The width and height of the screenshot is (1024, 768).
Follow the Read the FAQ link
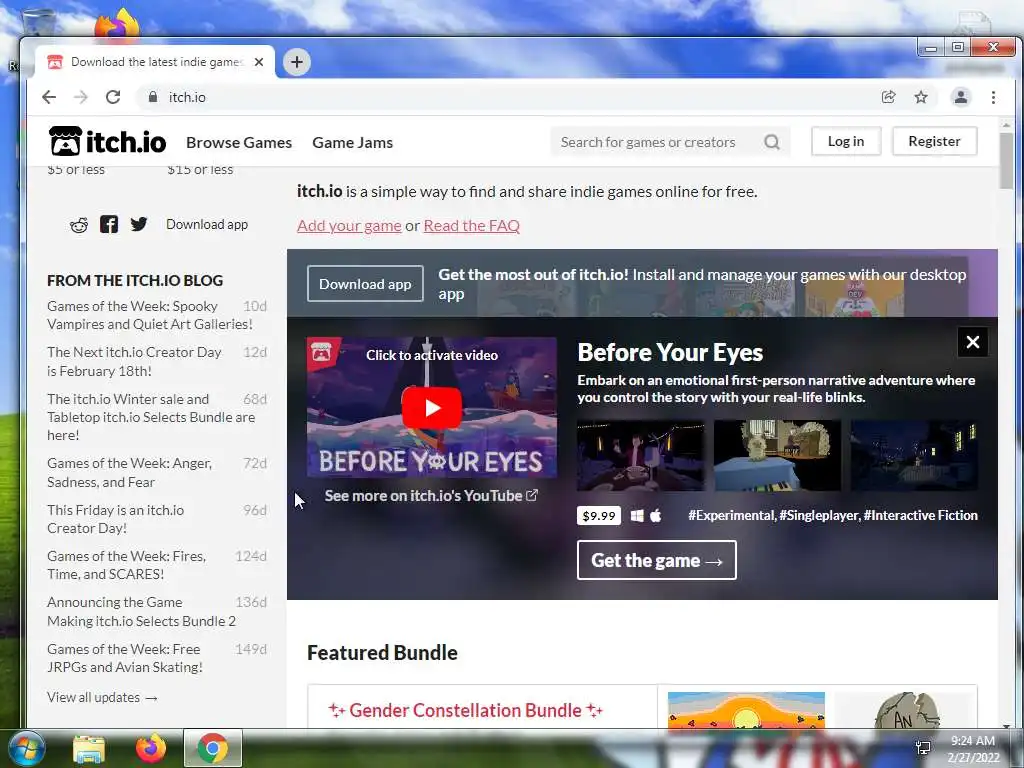pos(472,226)
